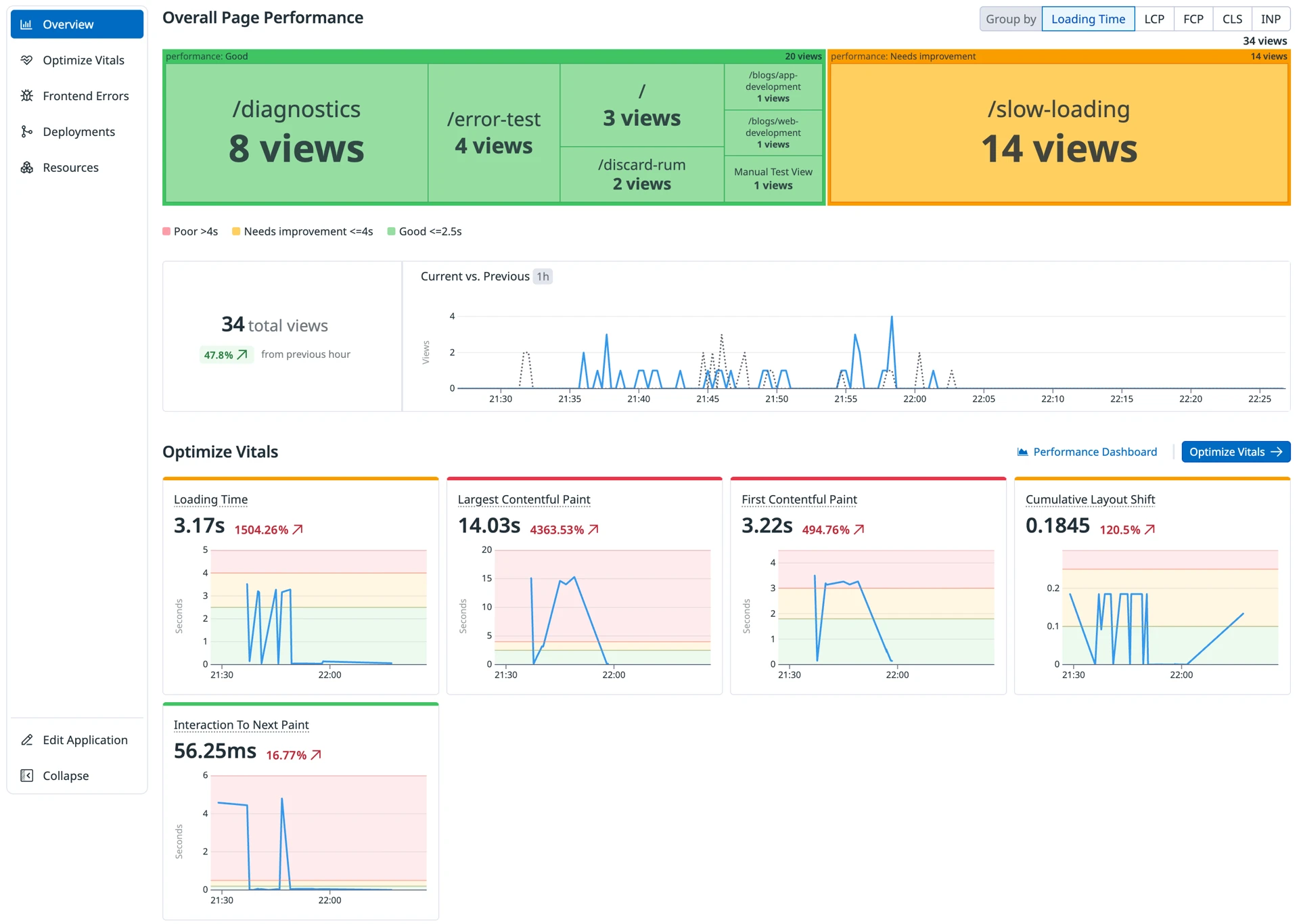The image size is (1299, 924).
Task: Open the Frontend Errors menu item
Action: [x=85, y=96]
